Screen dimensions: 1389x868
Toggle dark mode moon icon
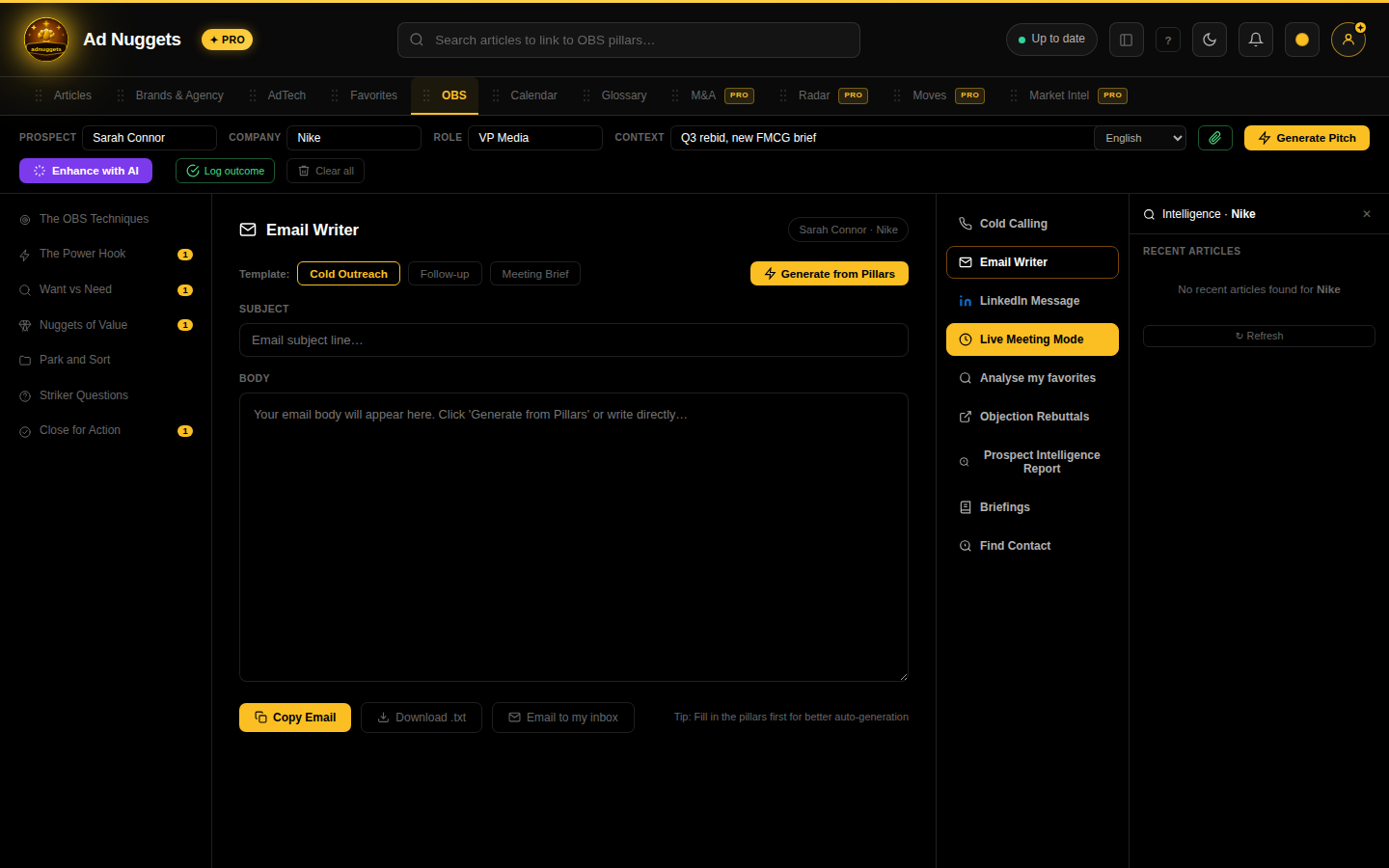pos(1210,40)
